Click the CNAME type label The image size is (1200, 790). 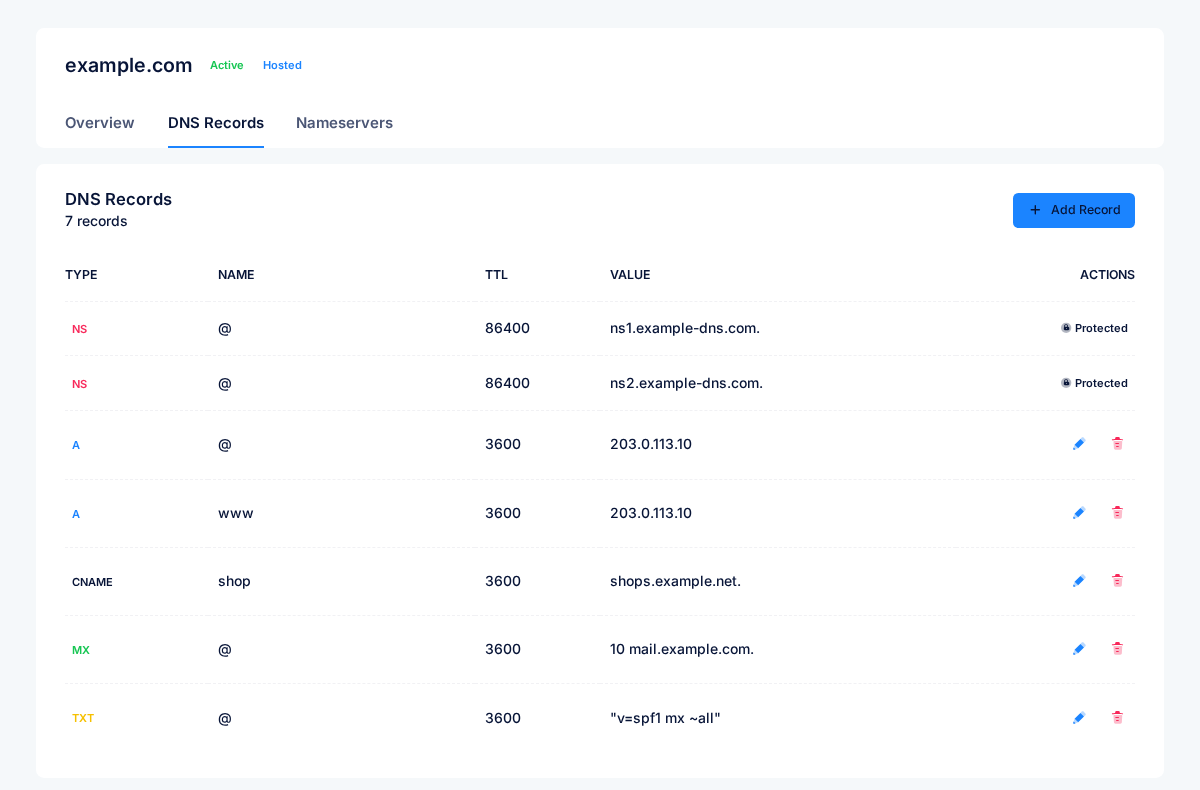coord(92,582)
